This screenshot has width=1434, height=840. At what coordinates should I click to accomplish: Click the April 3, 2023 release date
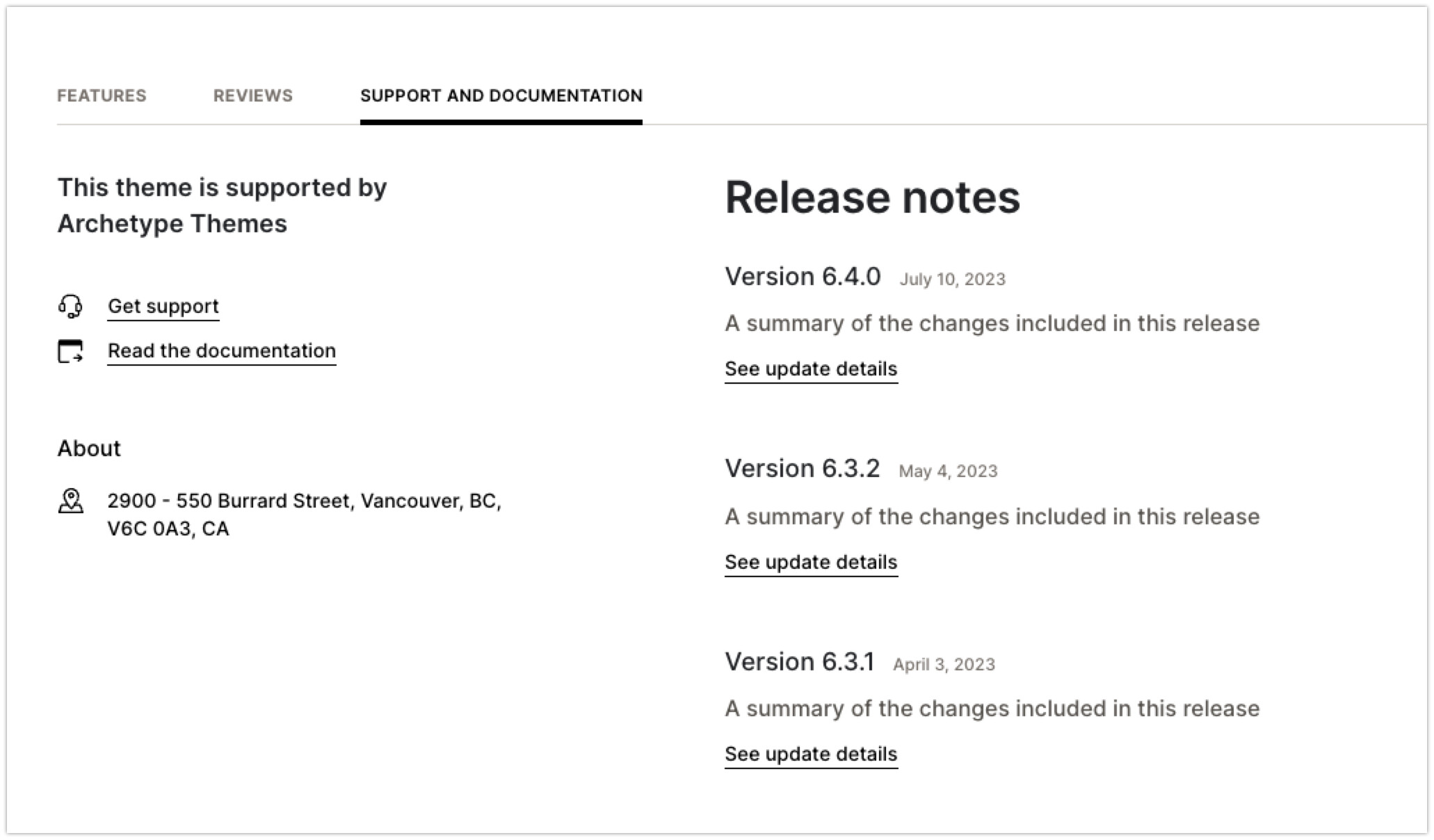click(x=944, y=665)
